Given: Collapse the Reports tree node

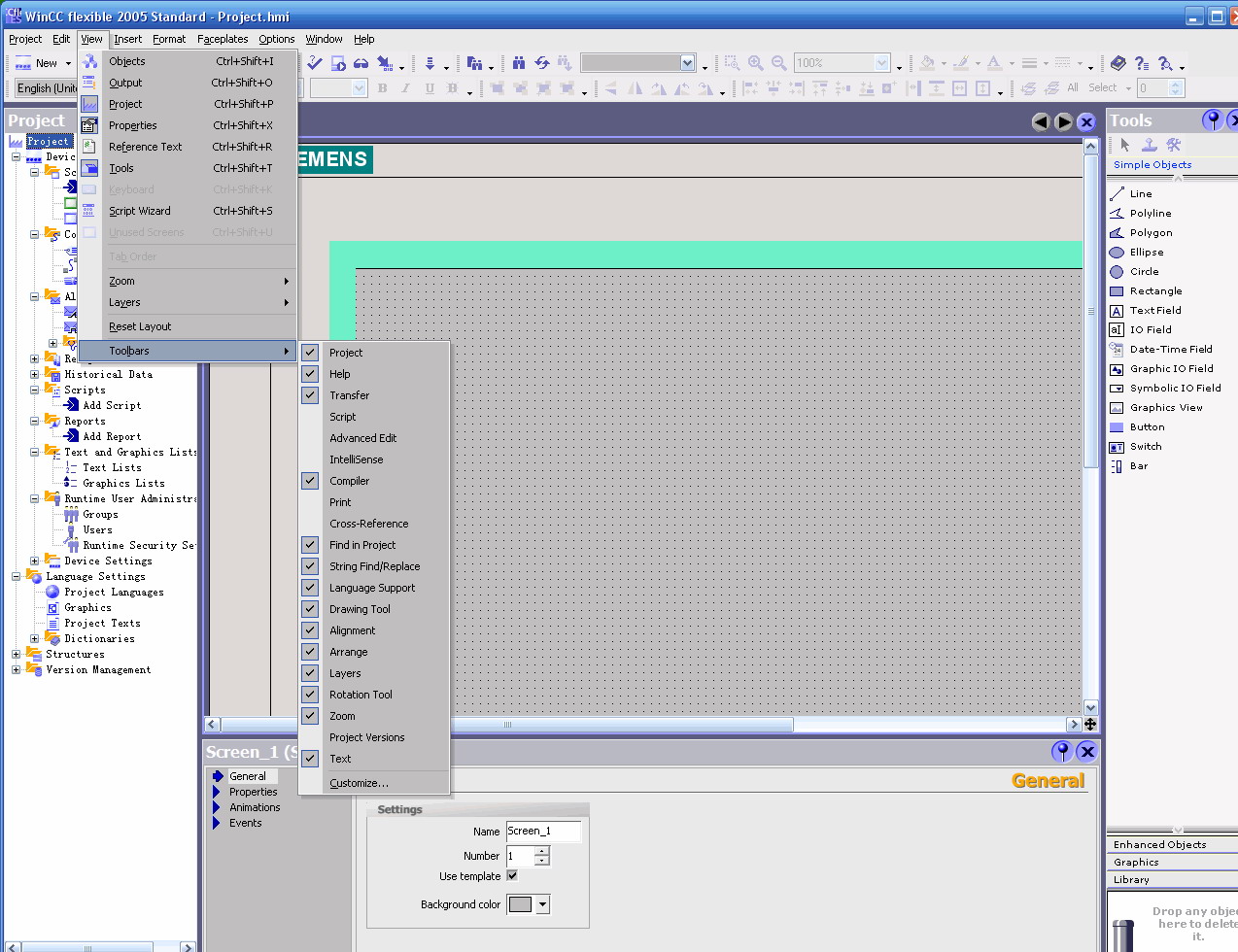Looking at the screenshot, I should [x=35, y=421].
